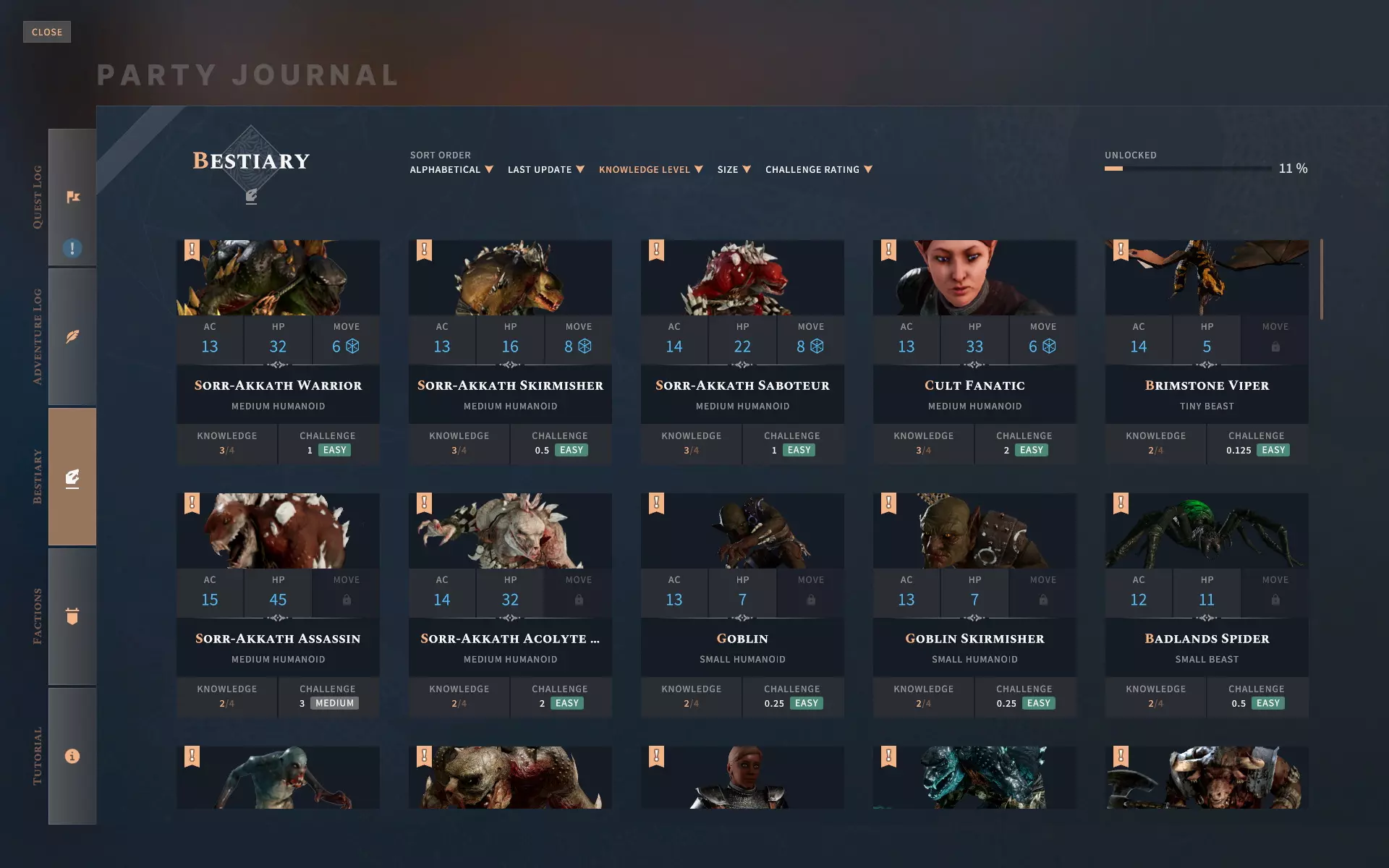Viewport: 1389px width, 868px height.
Task: Open the Adventure Log feather icon
Action: click(72, 336)
